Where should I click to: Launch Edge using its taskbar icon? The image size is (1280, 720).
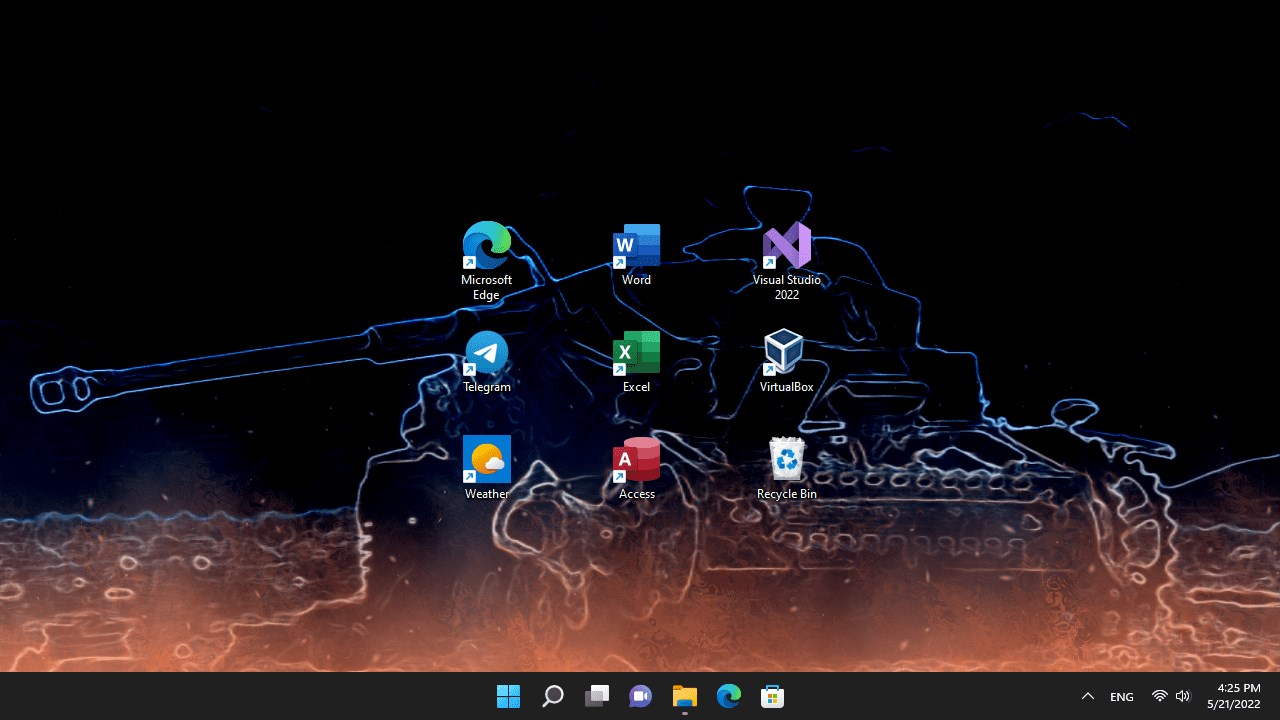pos(728,695)
